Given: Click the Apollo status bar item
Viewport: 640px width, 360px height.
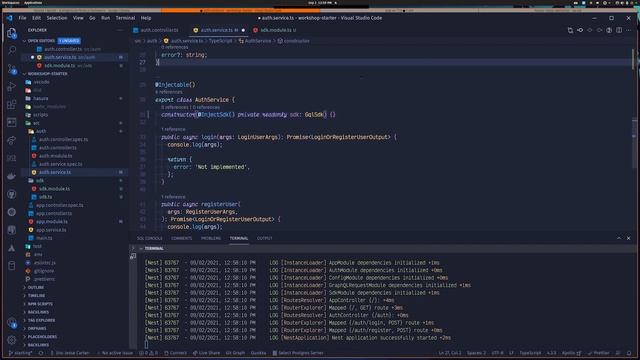Looking at the screenshot, I should [x=571, y=353].
